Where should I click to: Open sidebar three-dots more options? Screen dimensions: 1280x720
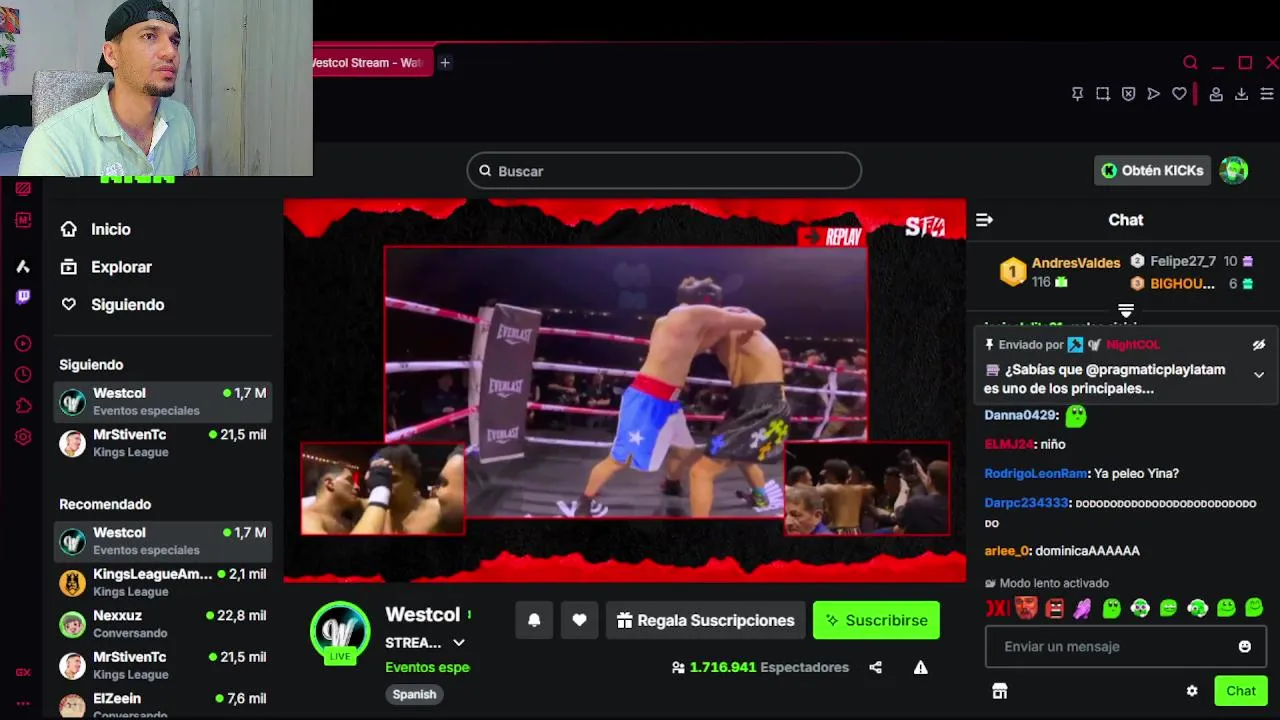tap(23, 703)
